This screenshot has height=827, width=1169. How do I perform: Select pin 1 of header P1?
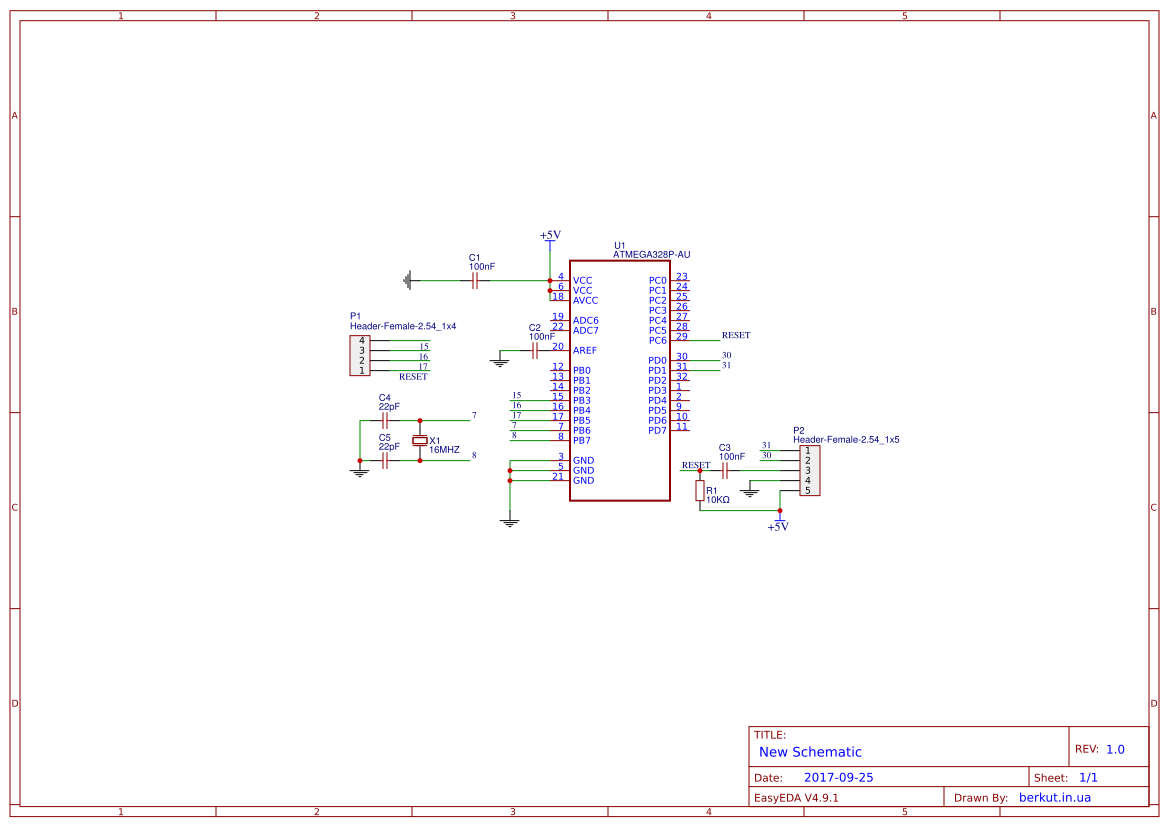coord(362,369)
